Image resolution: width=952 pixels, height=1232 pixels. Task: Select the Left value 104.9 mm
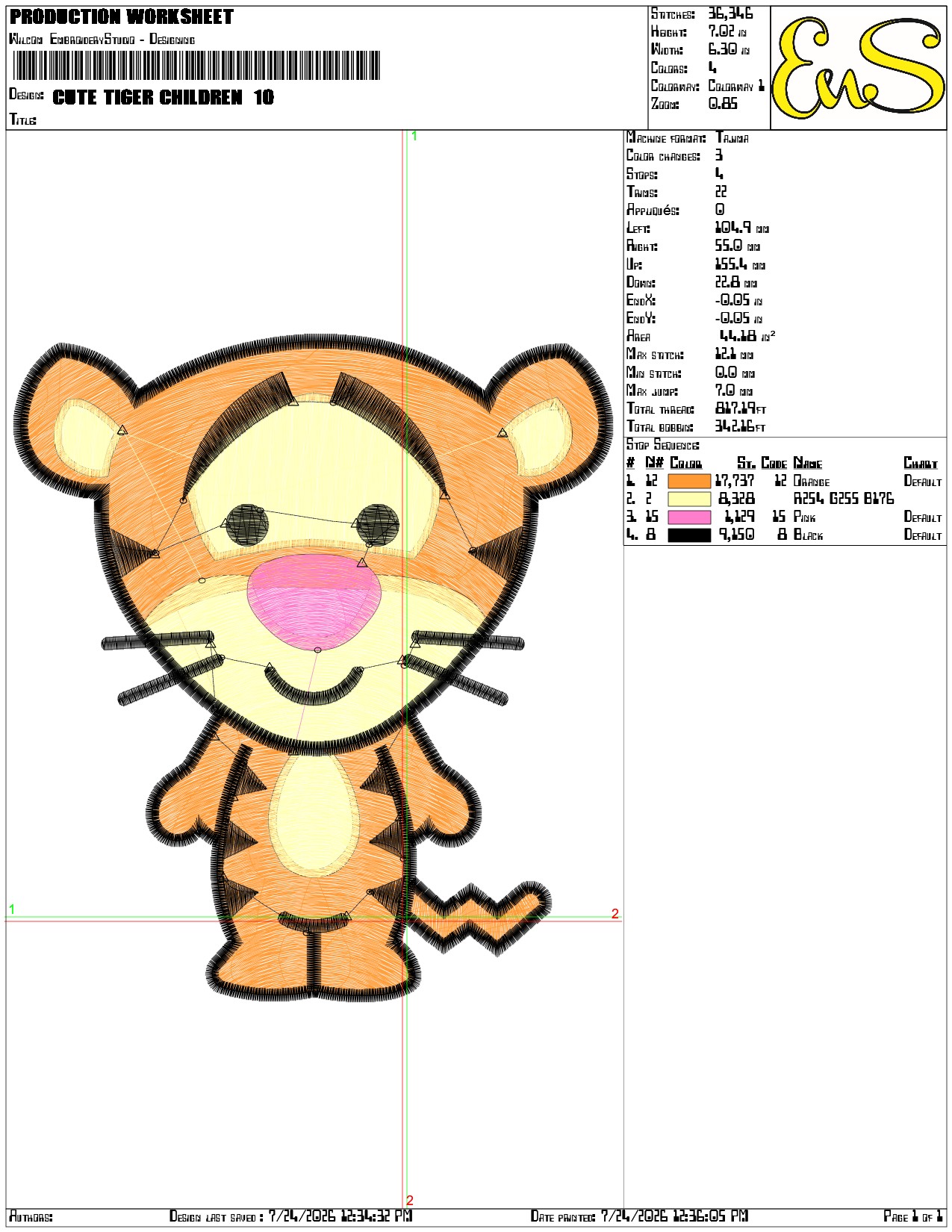(x=742, y=228)
